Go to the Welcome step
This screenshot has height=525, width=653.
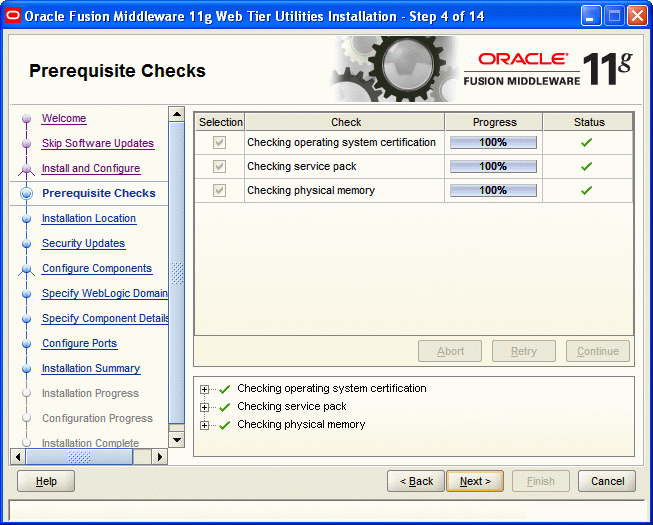[64, 118]
